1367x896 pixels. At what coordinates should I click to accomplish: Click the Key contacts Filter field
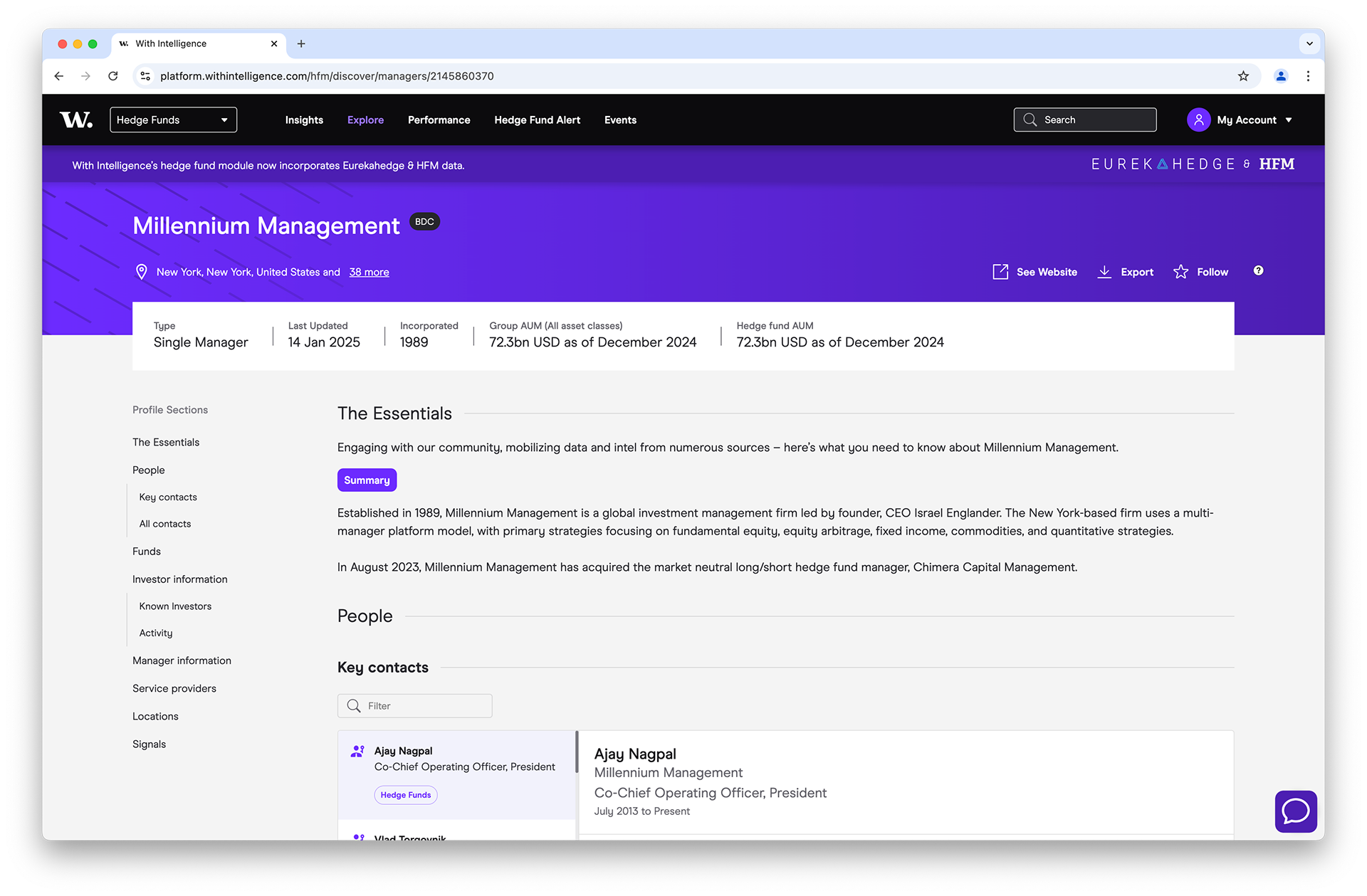[414, 706]
